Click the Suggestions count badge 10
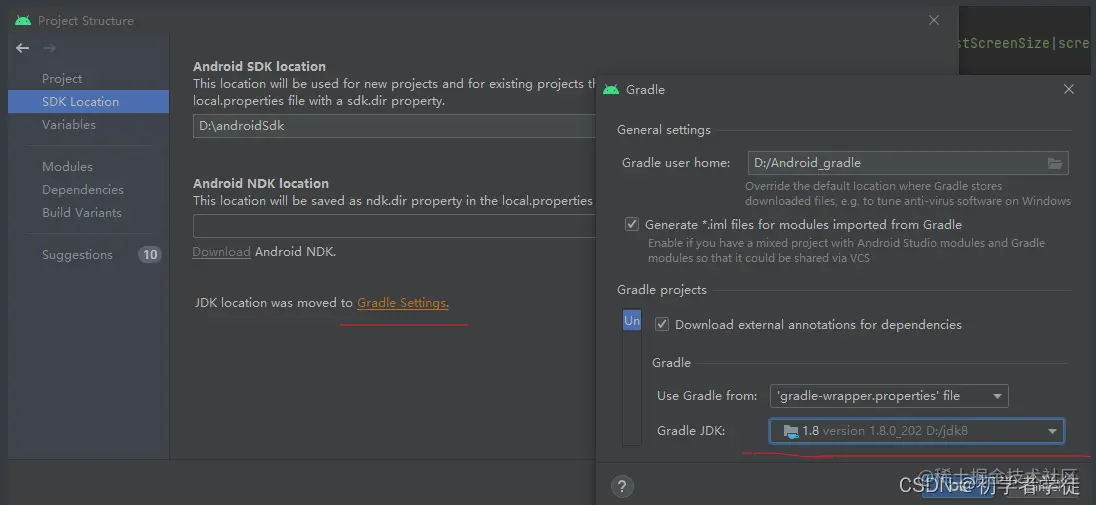1096x505 pixels. point(150,255)
